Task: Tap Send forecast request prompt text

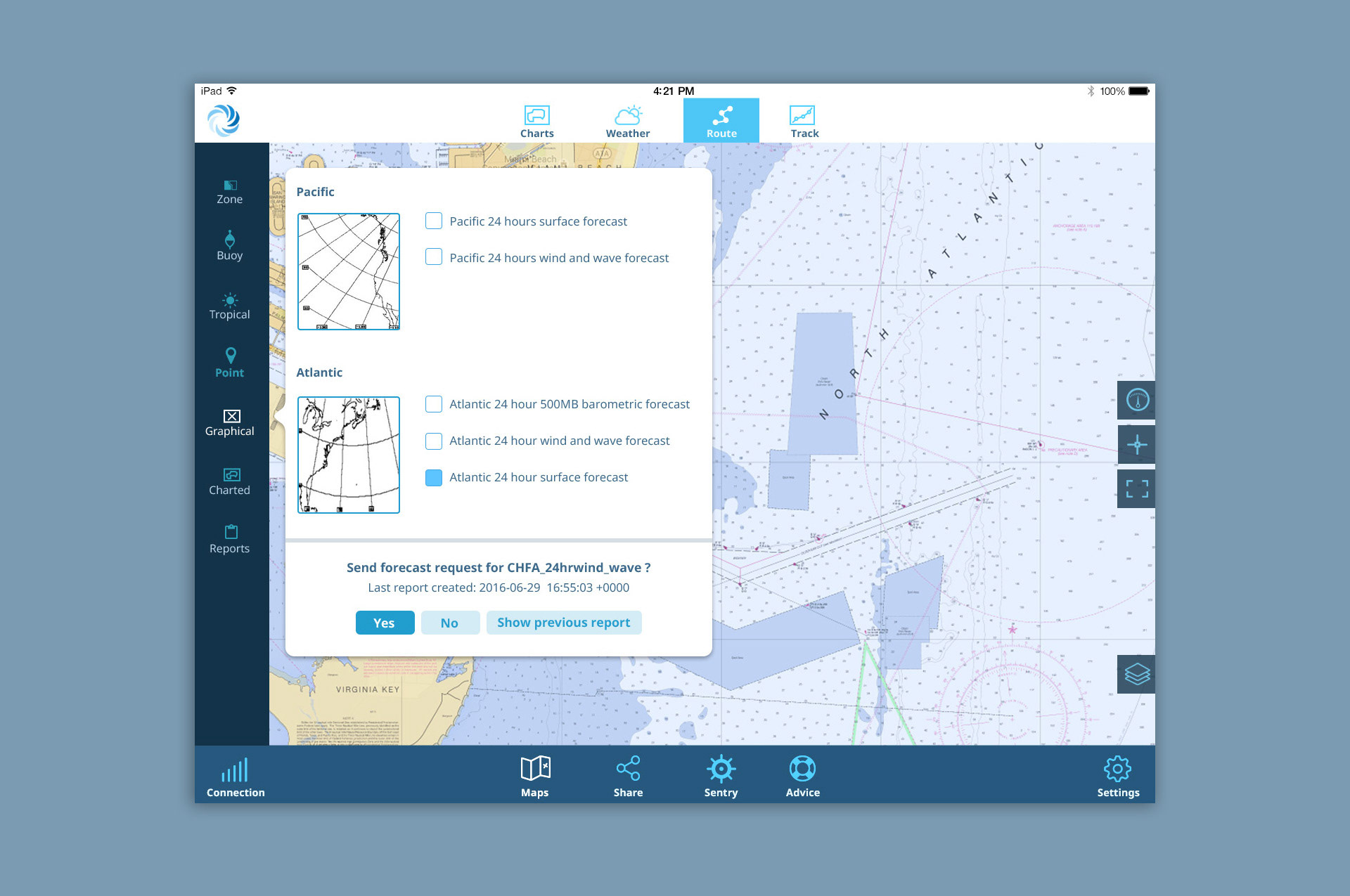Action: click(499, 567)
